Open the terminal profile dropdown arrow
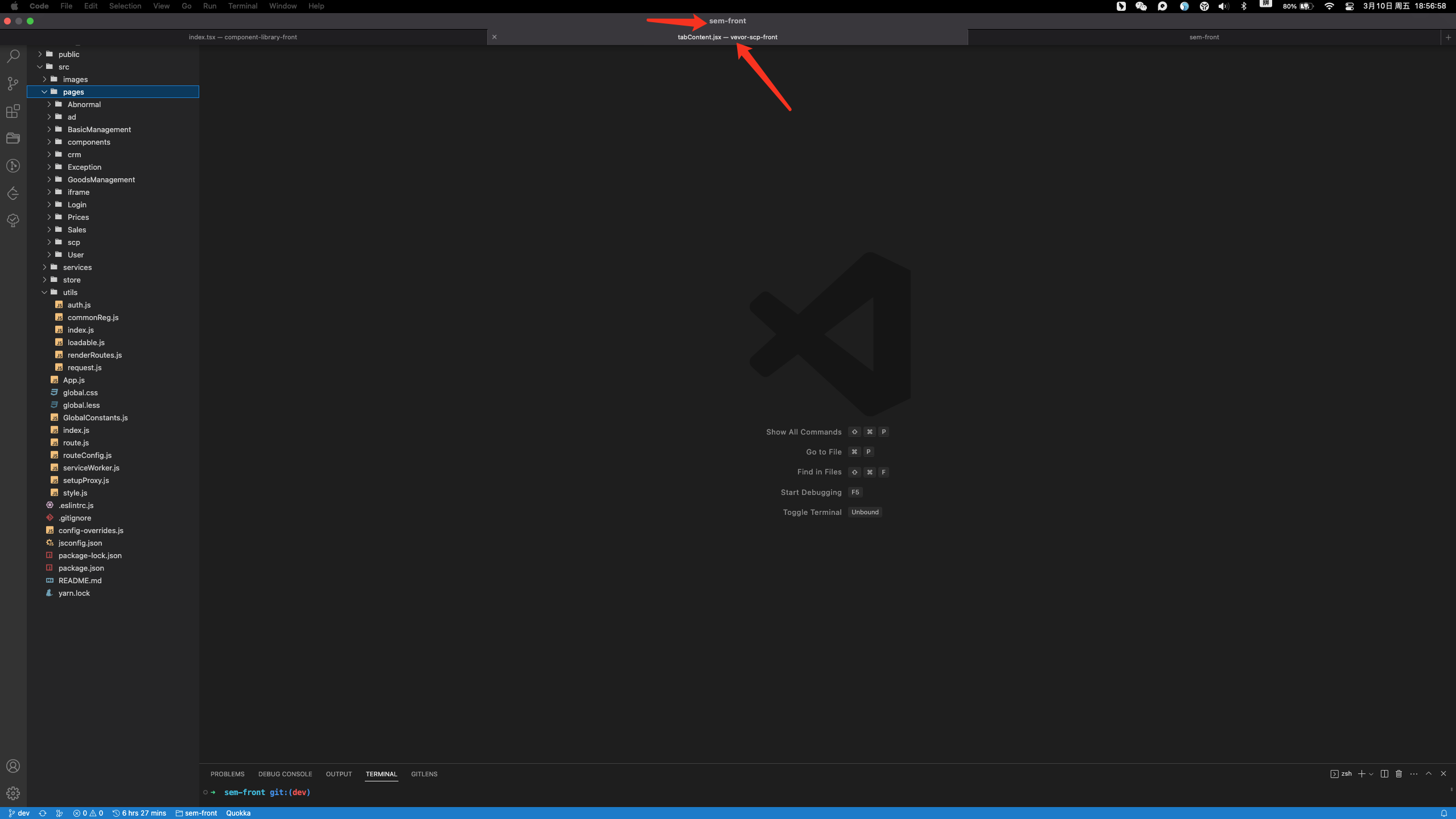1456x819 pixels. point(1370,773)
